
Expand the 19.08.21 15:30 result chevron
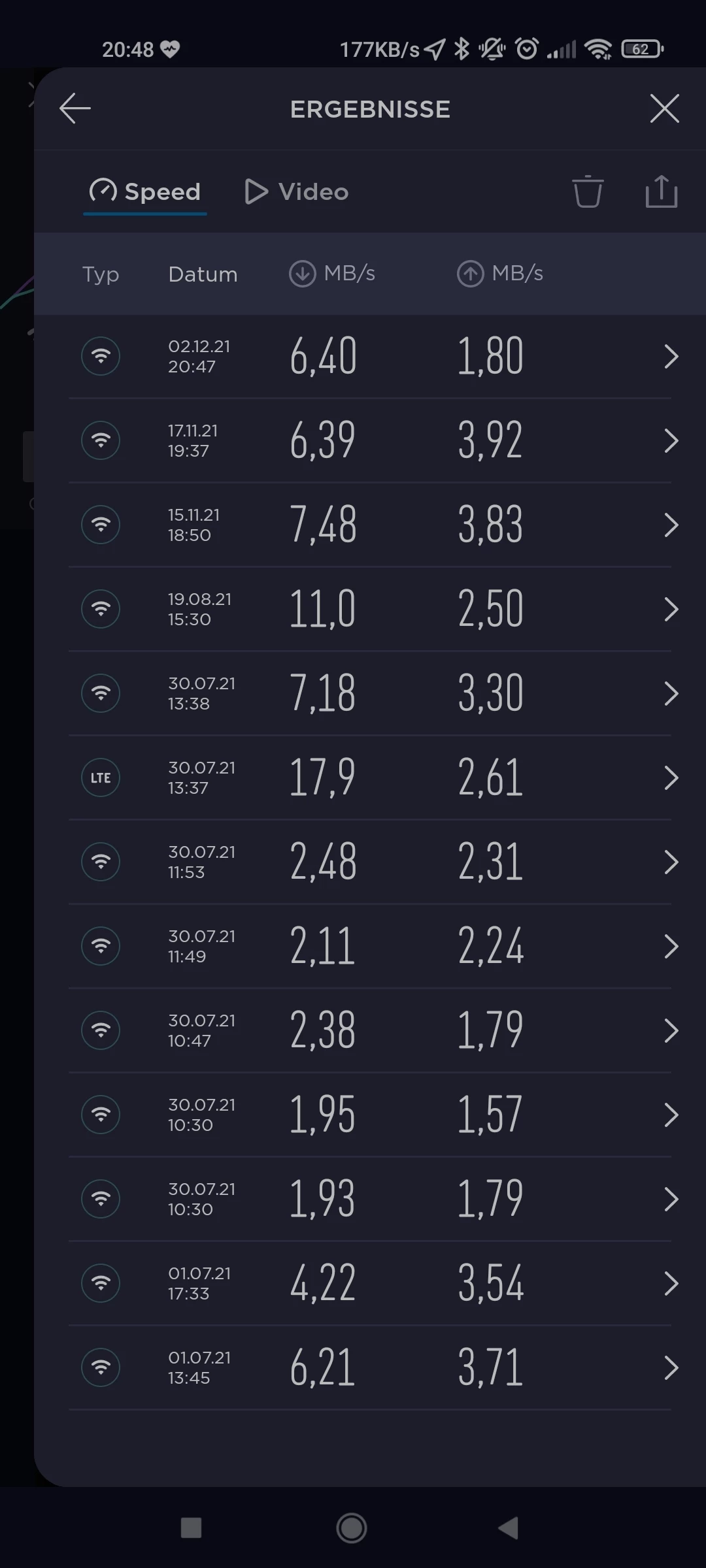tap(671, 610)
